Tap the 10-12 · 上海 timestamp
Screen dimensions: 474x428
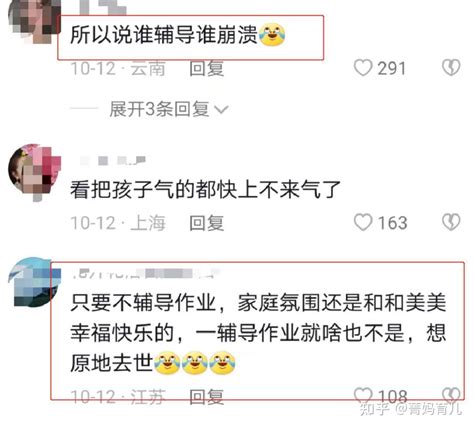pos(118,223)
